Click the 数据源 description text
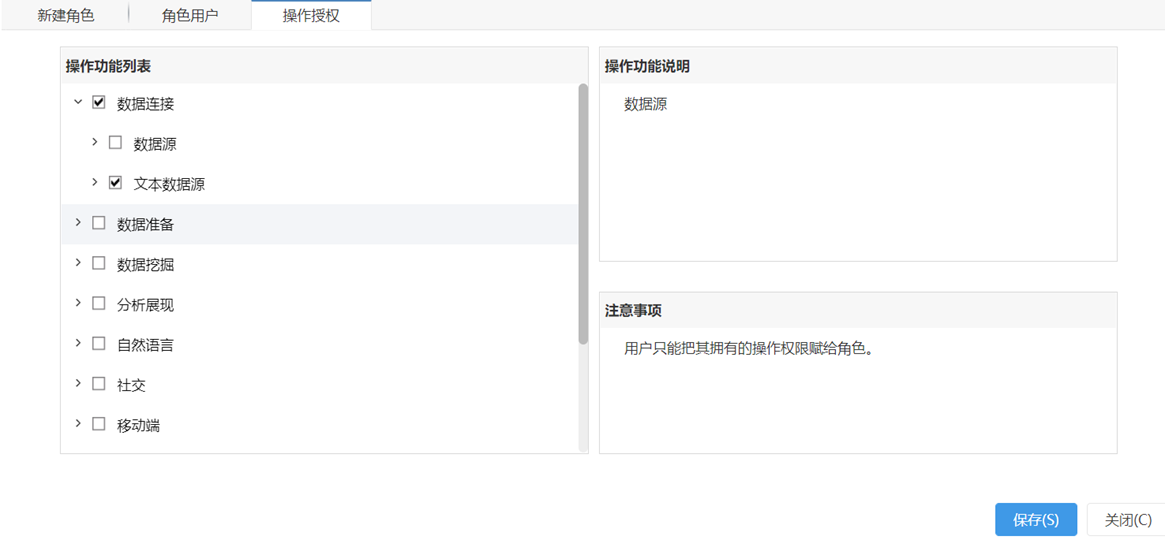 [646, 104]
